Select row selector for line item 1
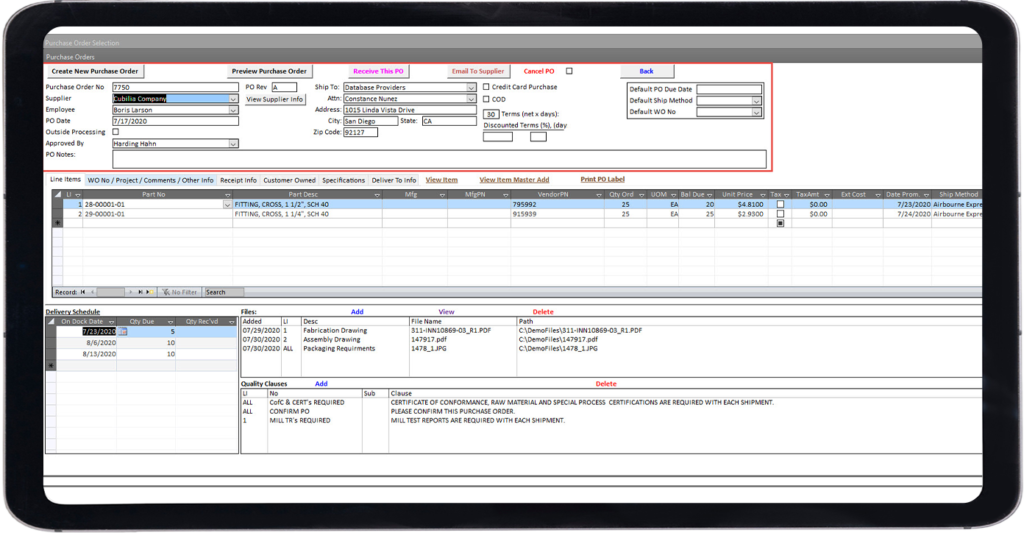The width and height of the screenshot is (1024, 533). tap(57, 204)
